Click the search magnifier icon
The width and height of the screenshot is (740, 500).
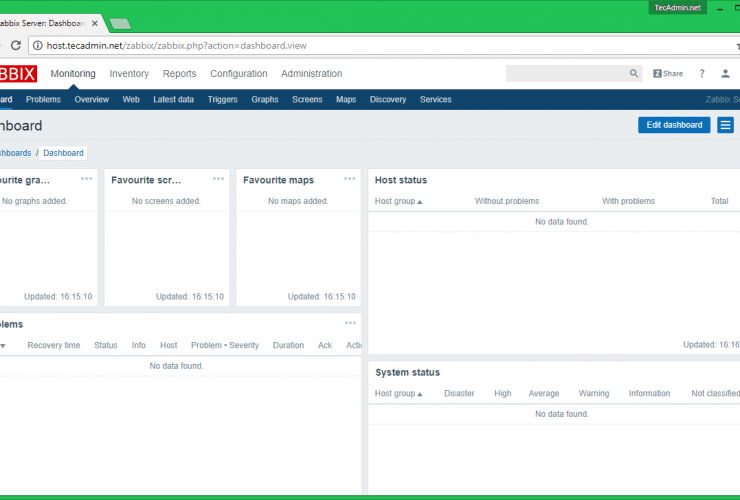coord(634,74)
